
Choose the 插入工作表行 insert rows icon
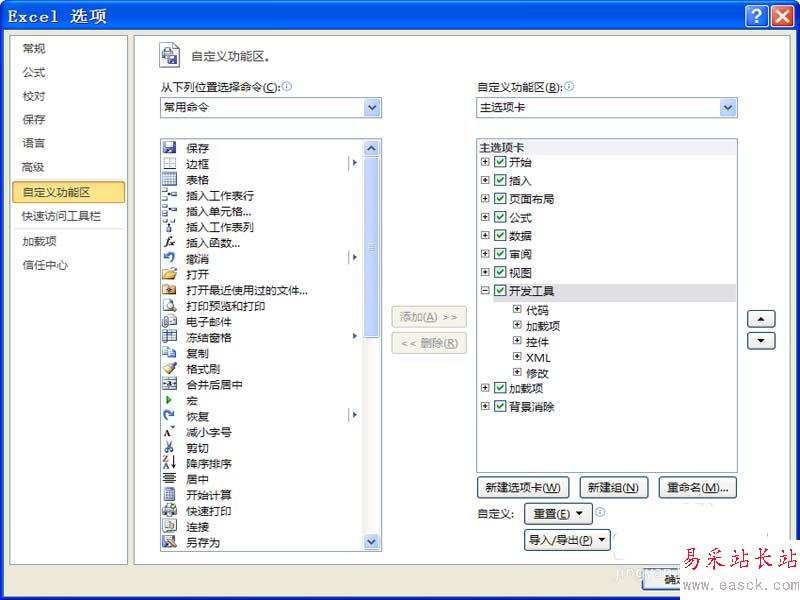(x=169, y=195)
